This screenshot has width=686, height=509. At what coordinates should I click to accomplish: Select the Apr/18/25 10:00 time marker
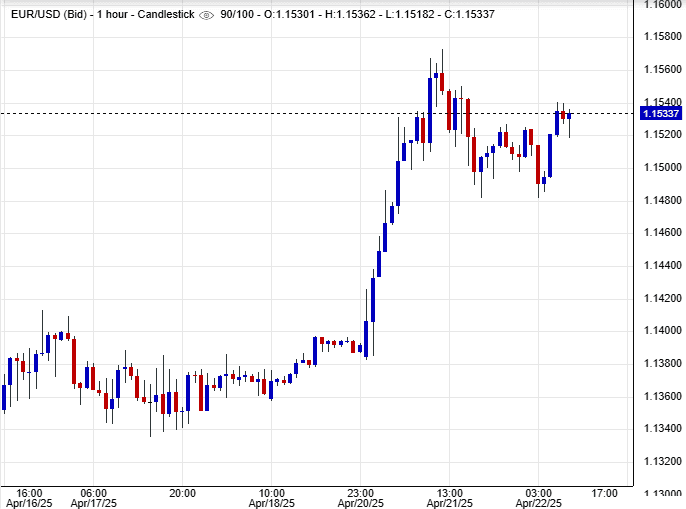[271, 499]
